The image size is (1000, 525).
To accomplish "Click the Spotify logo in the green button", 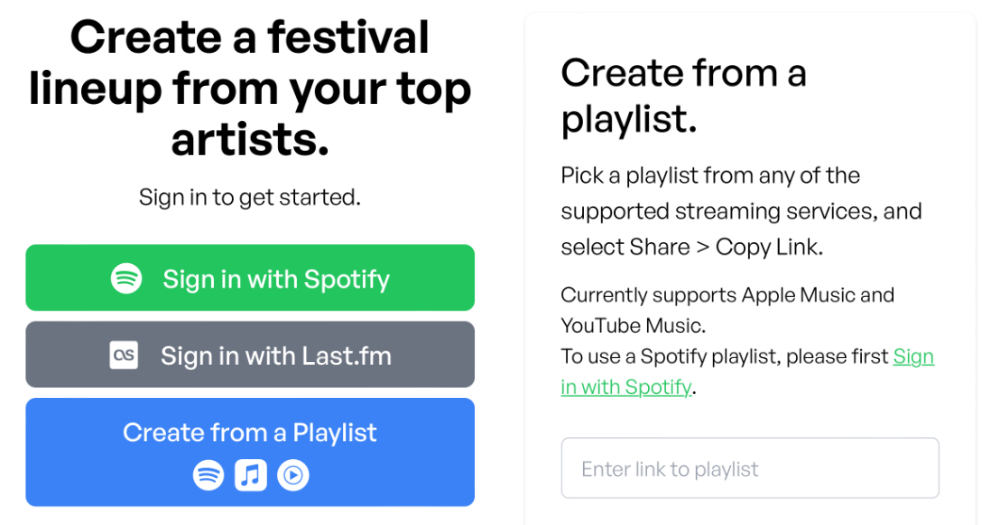I will click(x=126, y=278).
